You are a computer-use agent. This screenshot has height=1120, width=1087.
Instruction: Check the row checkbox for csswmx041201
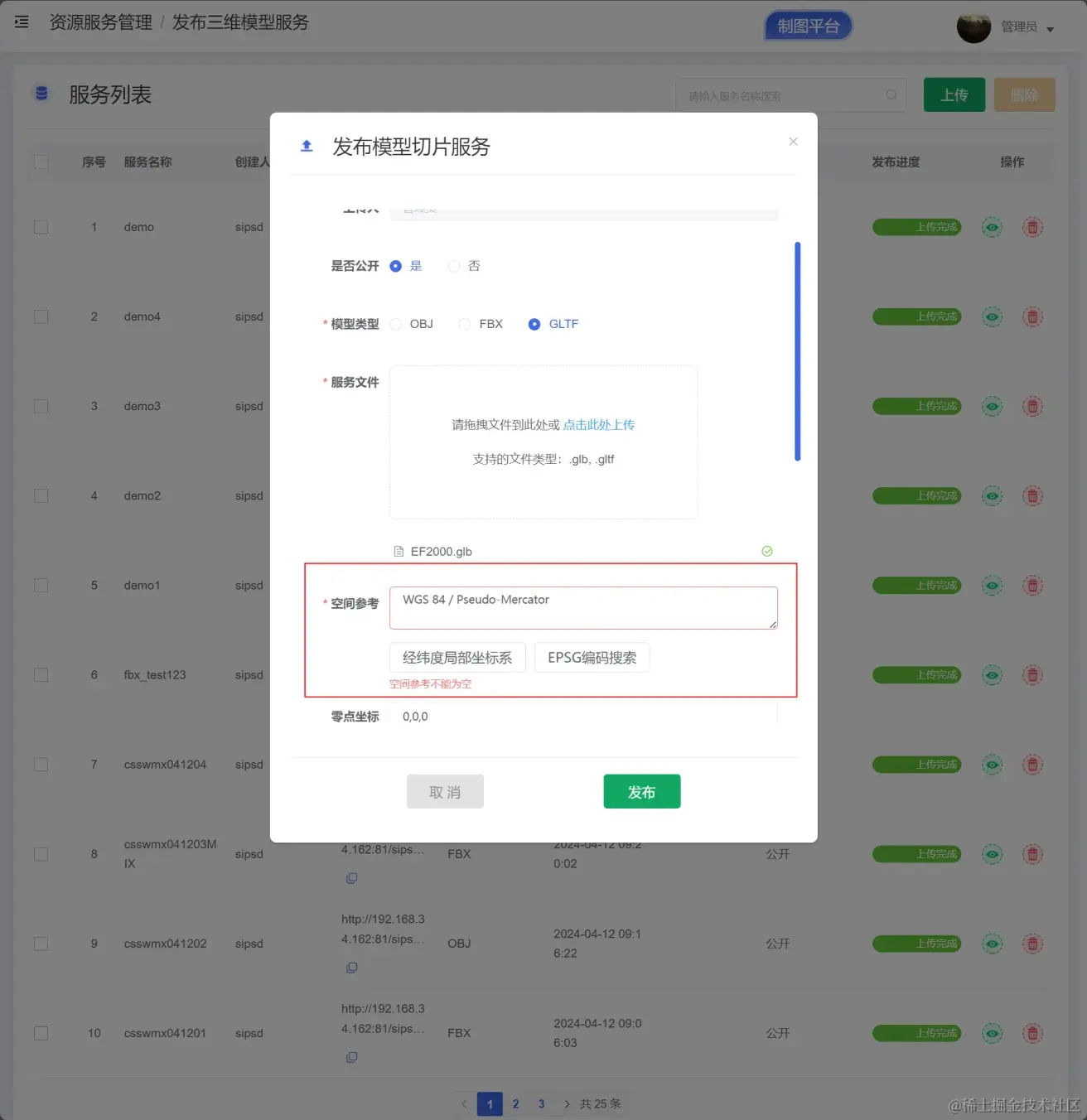[x=41, y=1033]
